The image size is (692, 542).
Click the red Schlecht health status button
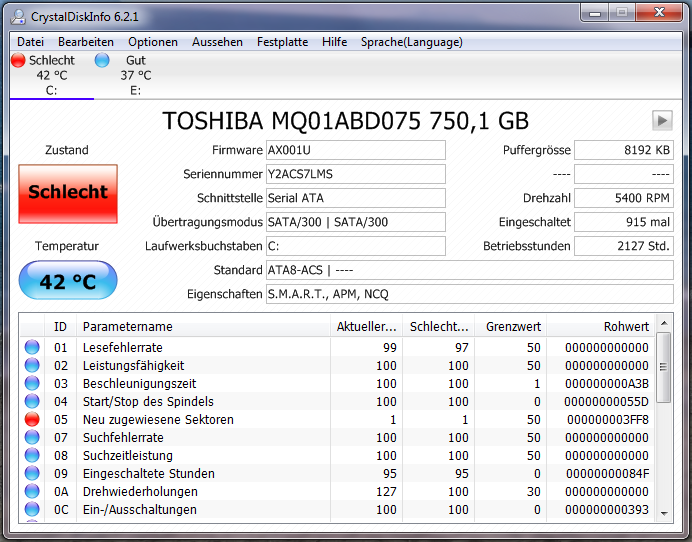[68, 194]
